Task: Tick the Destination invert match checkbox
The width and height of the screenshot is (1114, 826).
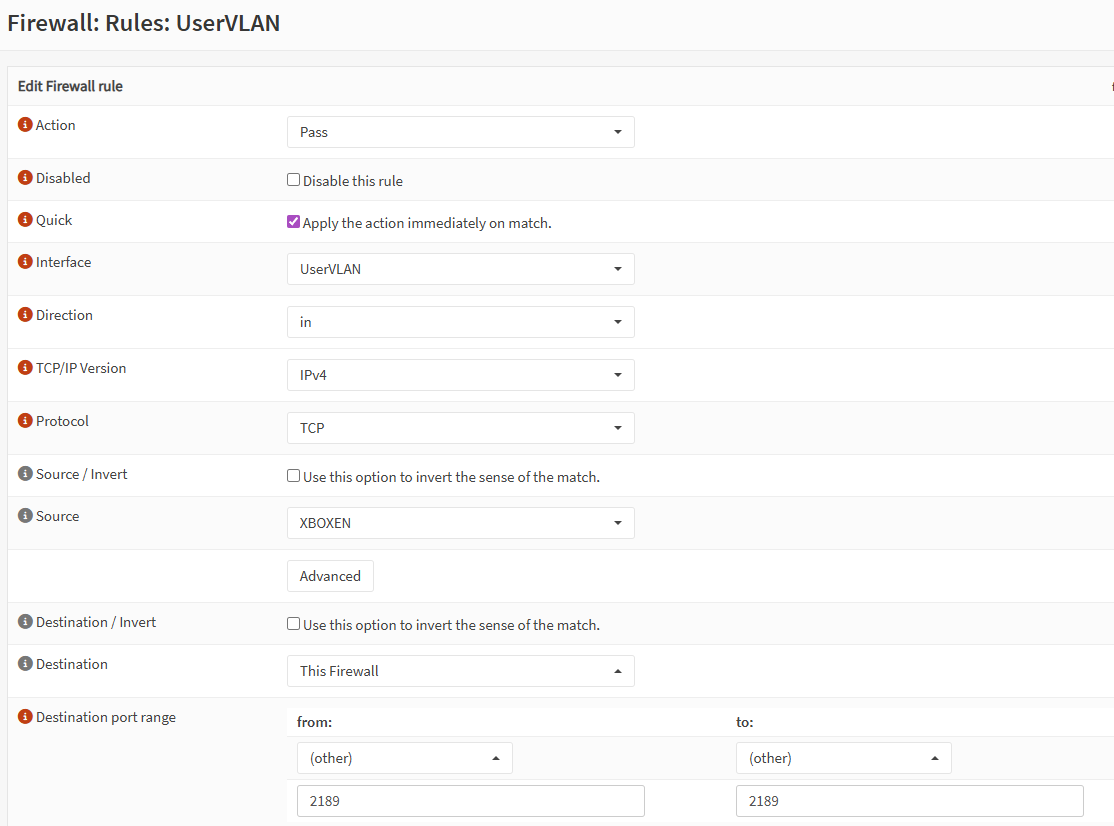Action: point(294,624)
